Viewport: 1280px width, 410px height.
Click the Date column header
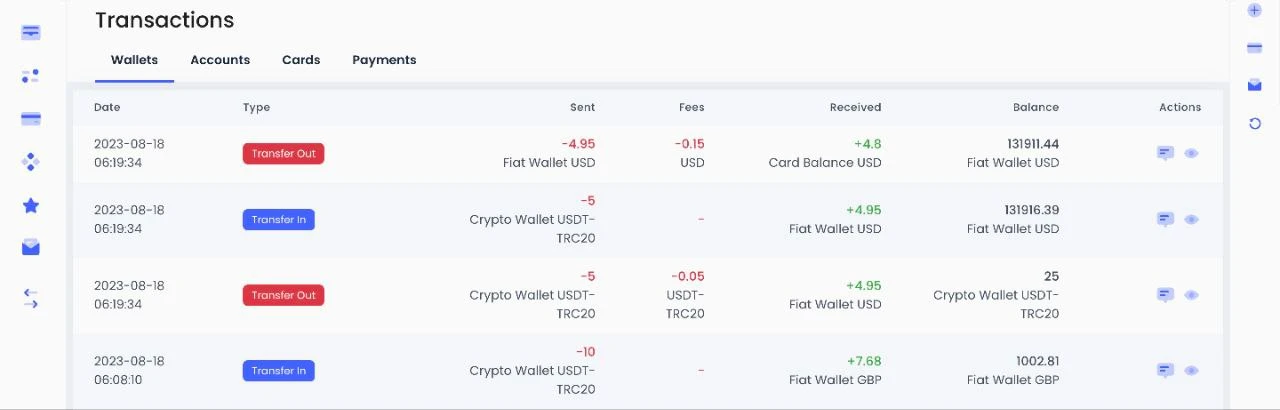106,107
